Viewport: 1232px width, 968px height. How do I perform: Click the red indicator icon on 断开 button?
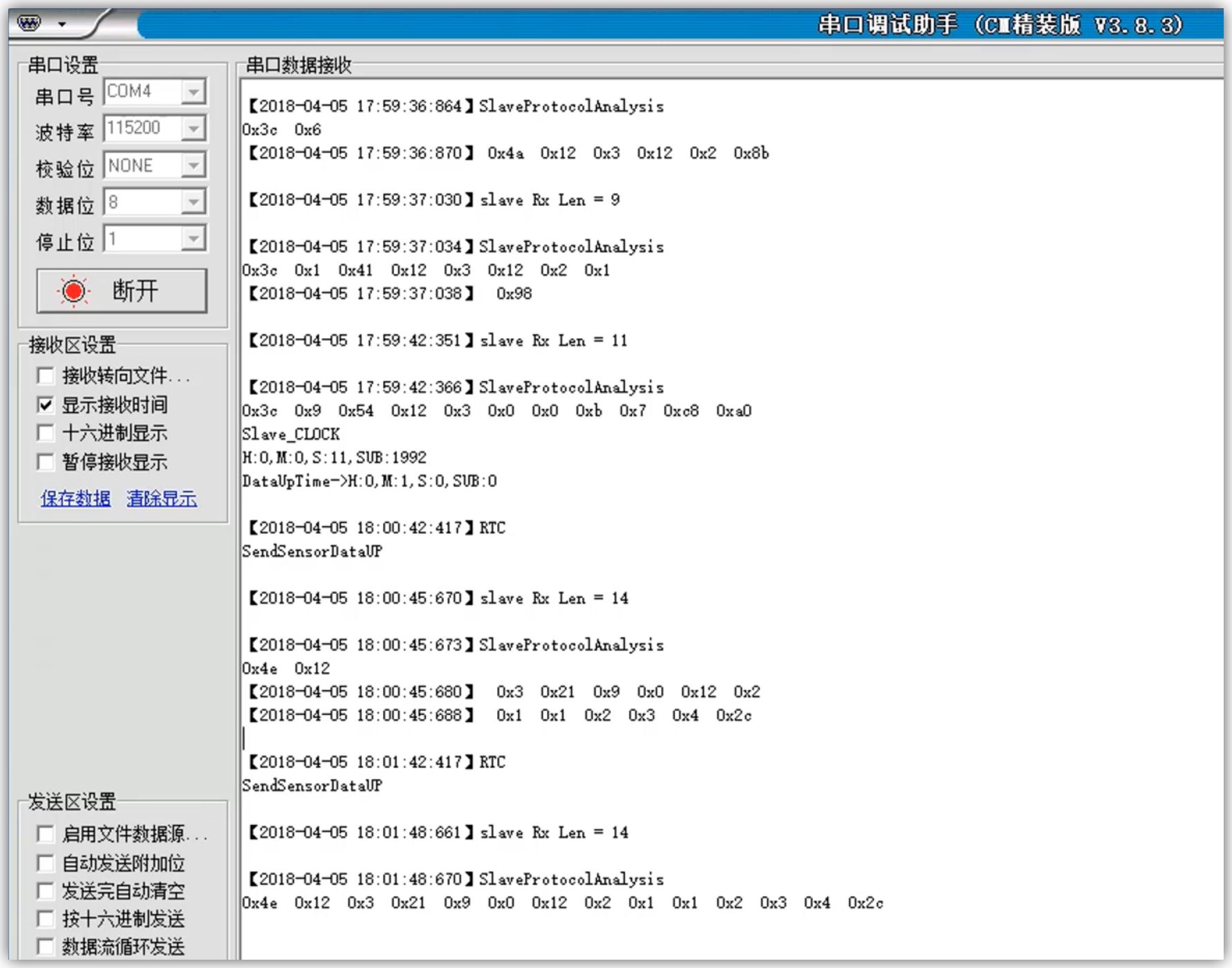[73, 291]
